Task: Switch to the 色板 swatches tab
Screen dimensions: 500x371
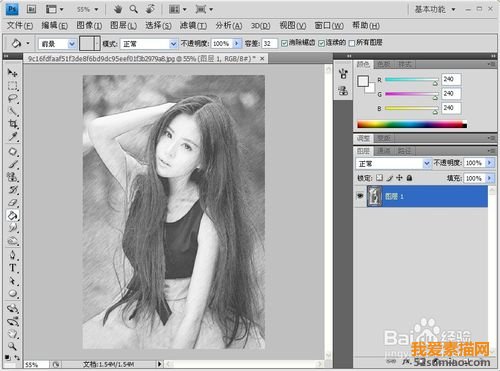Action: click(x=383, y=64)
